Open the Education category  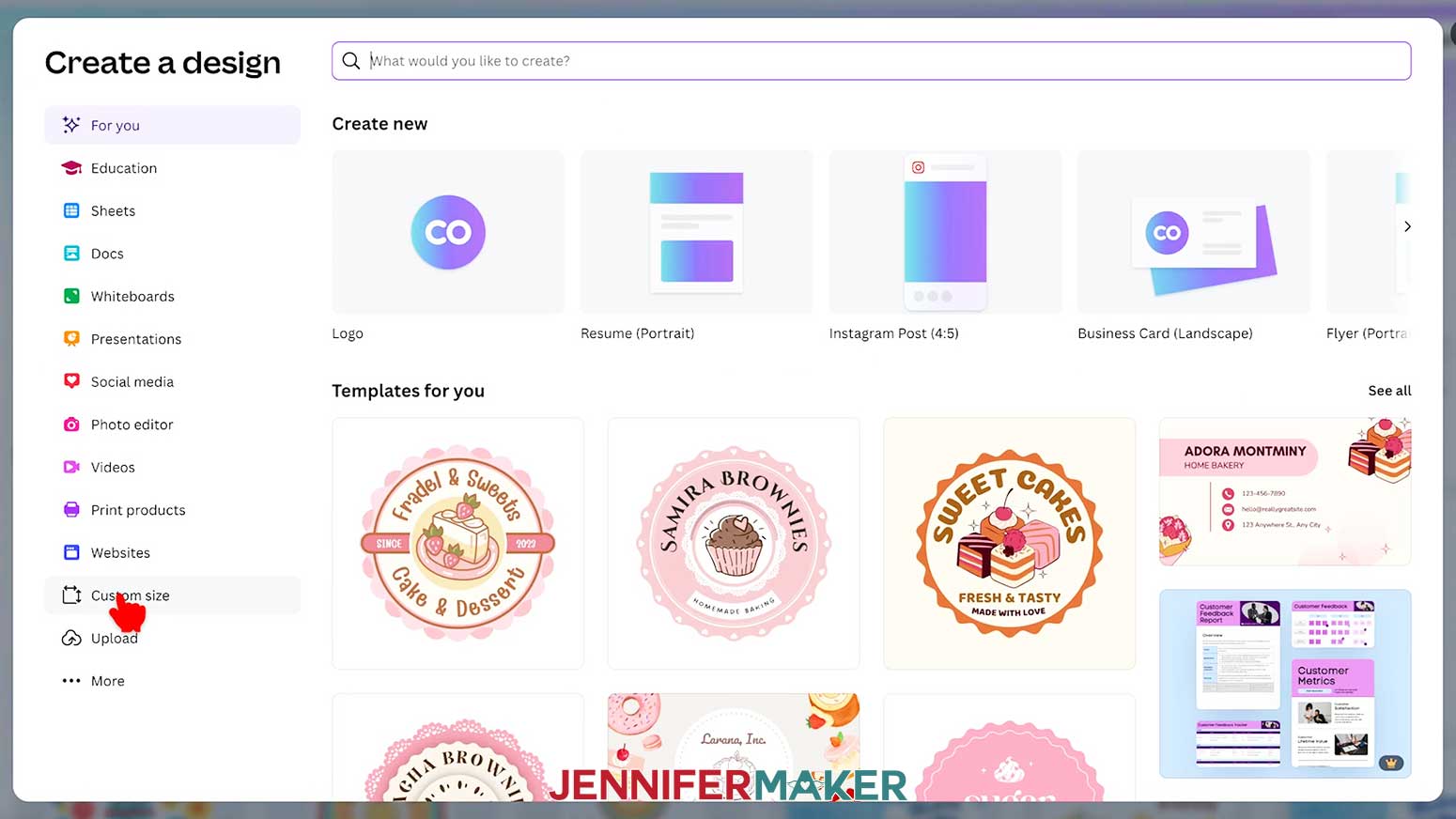pos(172,168)
